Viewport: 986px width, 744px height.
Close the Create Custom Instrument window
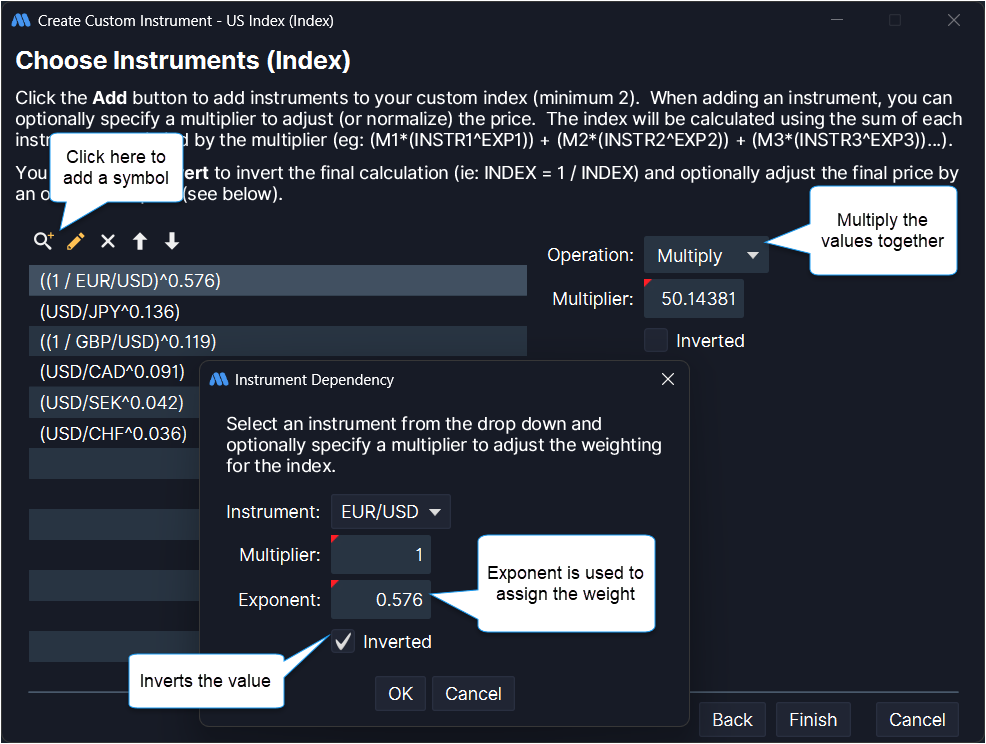(x=953, y=20)
